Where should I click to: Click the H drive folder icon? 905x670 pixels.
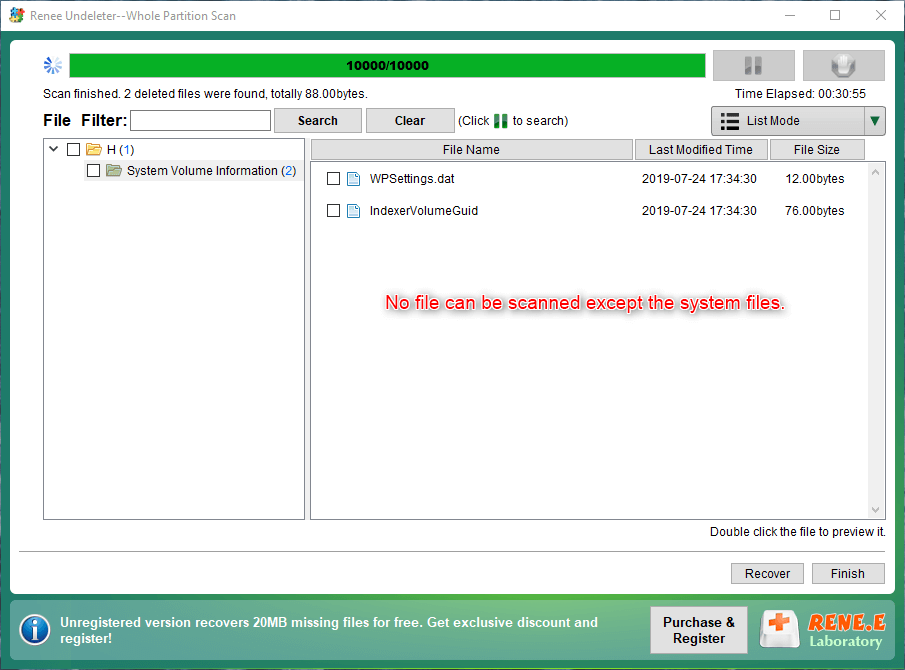94,150
